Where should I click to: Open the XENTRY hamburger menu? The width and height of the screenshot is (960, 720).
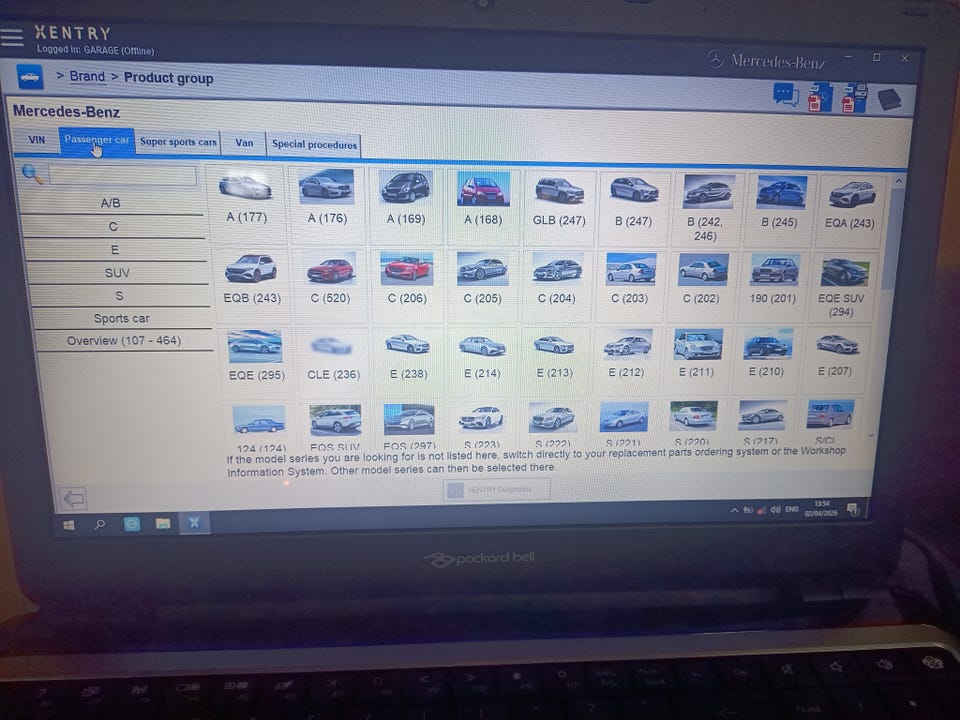point(12,37)
